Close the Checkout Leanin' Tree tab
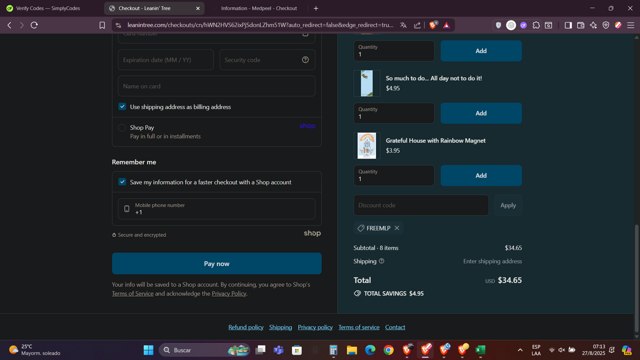The image size is (640, 360). point(198,8)
